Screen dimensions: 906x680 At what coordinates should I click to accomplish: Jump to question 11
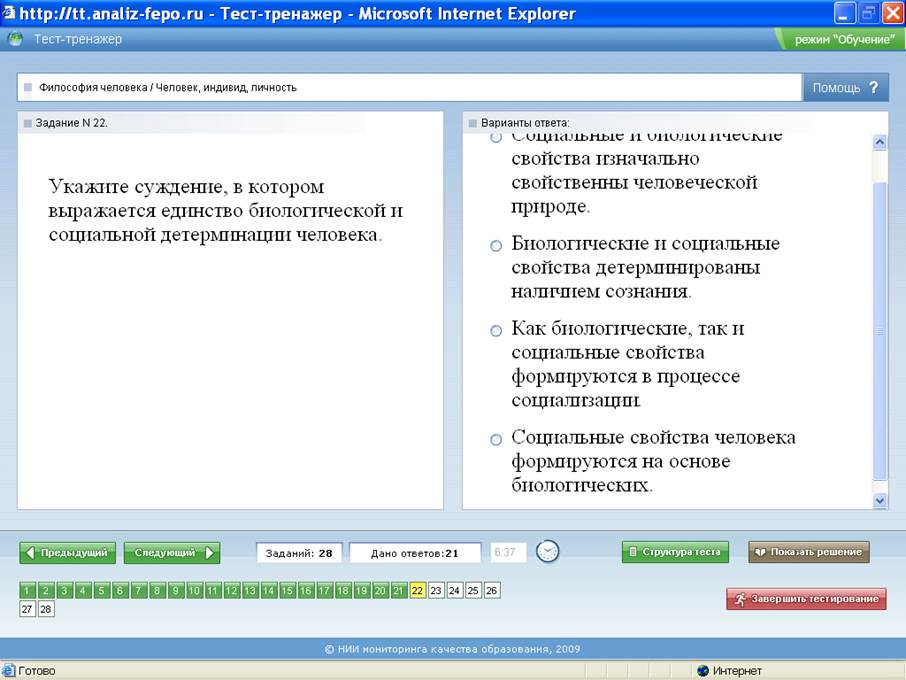point(213,590)
